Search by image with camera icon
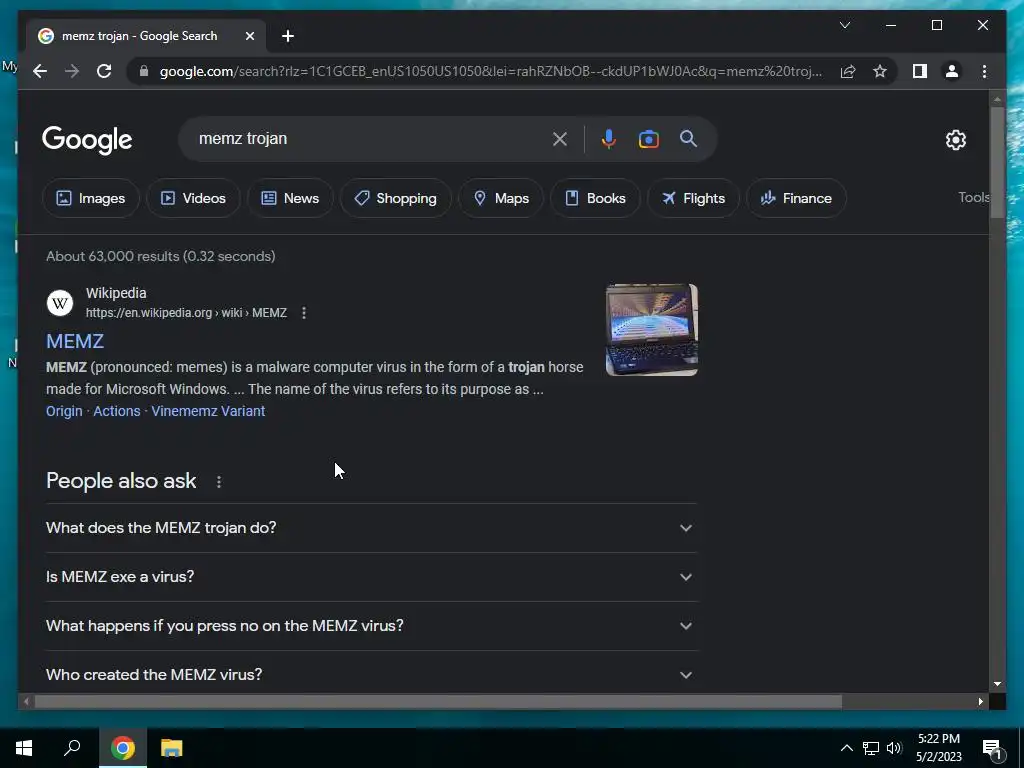The width and height of the screenshot is (1024, 768). 648,138
